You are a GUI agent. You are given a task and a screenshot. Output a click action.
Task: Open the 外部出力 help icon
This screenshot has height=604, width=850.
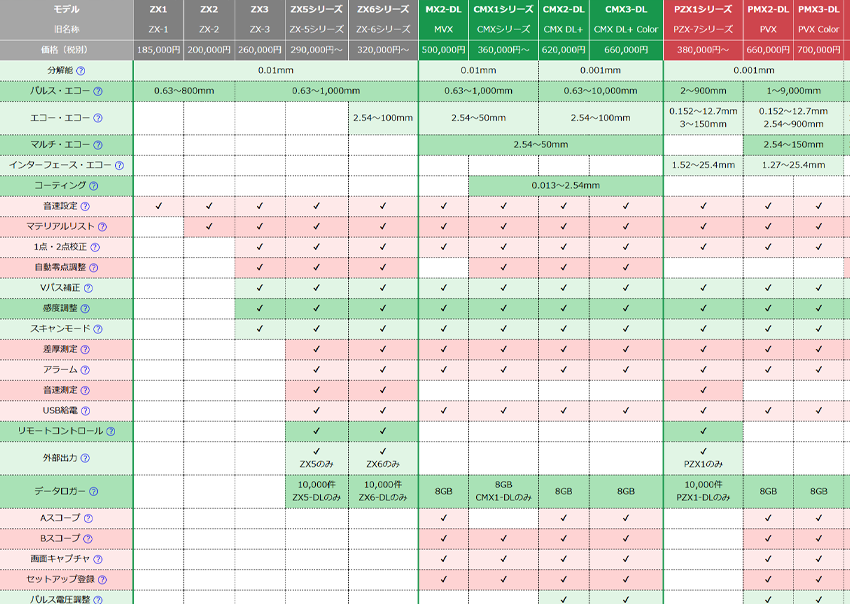(85, 458)
